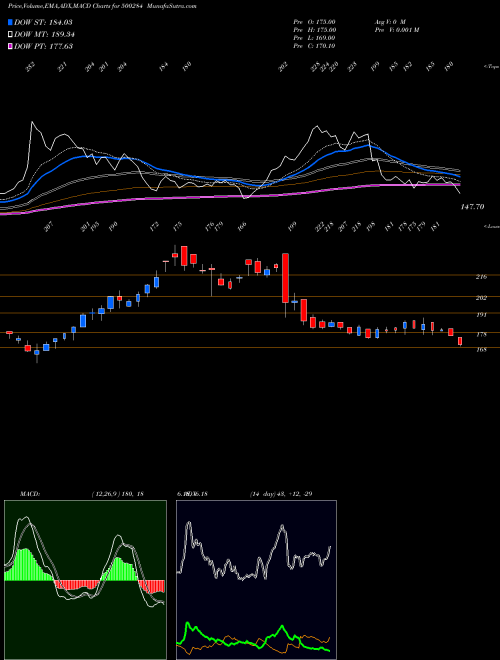Click the '(12,26,9) 180, 18' MACD parameters
The image size is (500, 660).
tap(117, 494)
